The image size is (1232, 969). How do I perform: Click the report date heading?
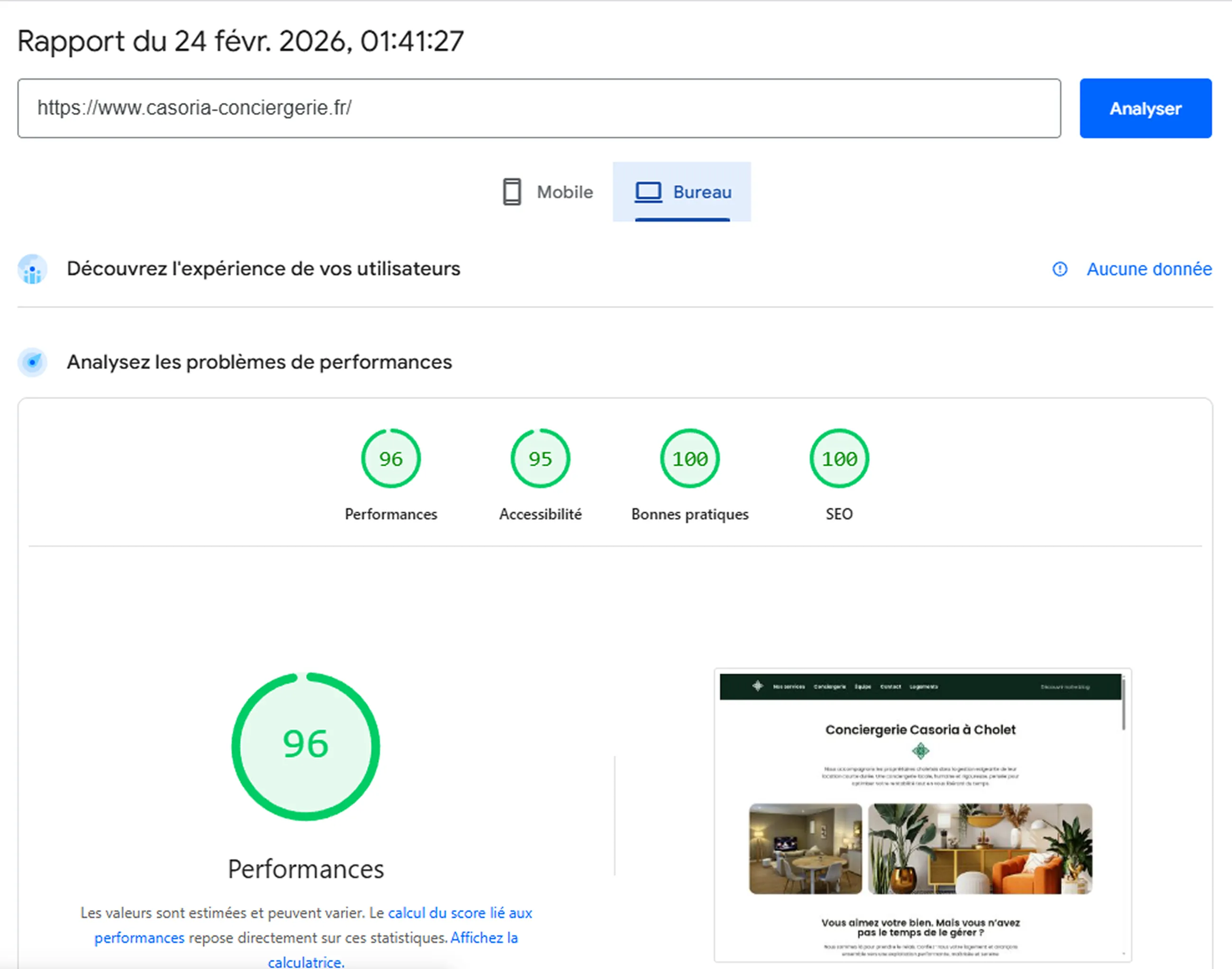tap(241, 41)
